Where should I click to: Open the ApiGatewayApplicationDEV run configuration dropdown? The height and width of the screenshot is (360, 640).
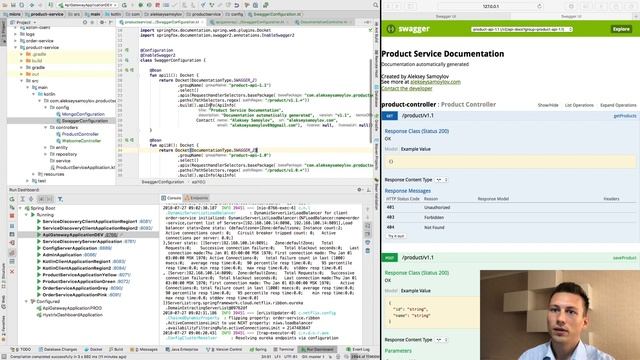tap(88, 5)
